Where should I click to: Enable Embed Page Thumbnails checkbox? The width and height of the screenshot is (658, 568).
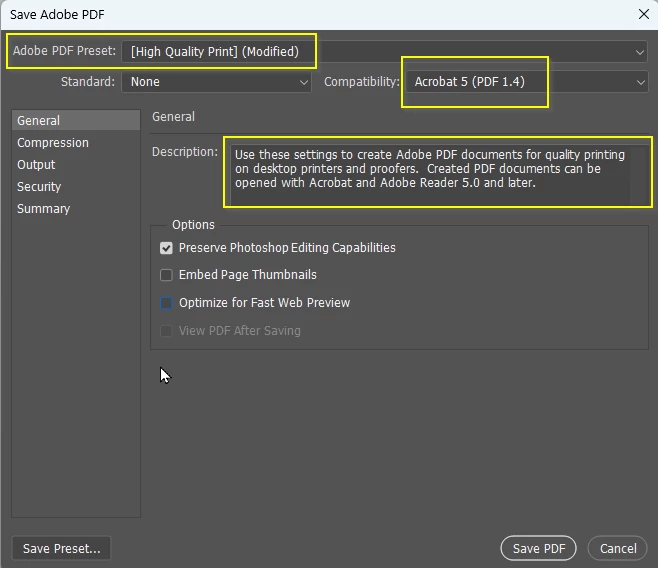pyautogui.click(x=166, y=275)
